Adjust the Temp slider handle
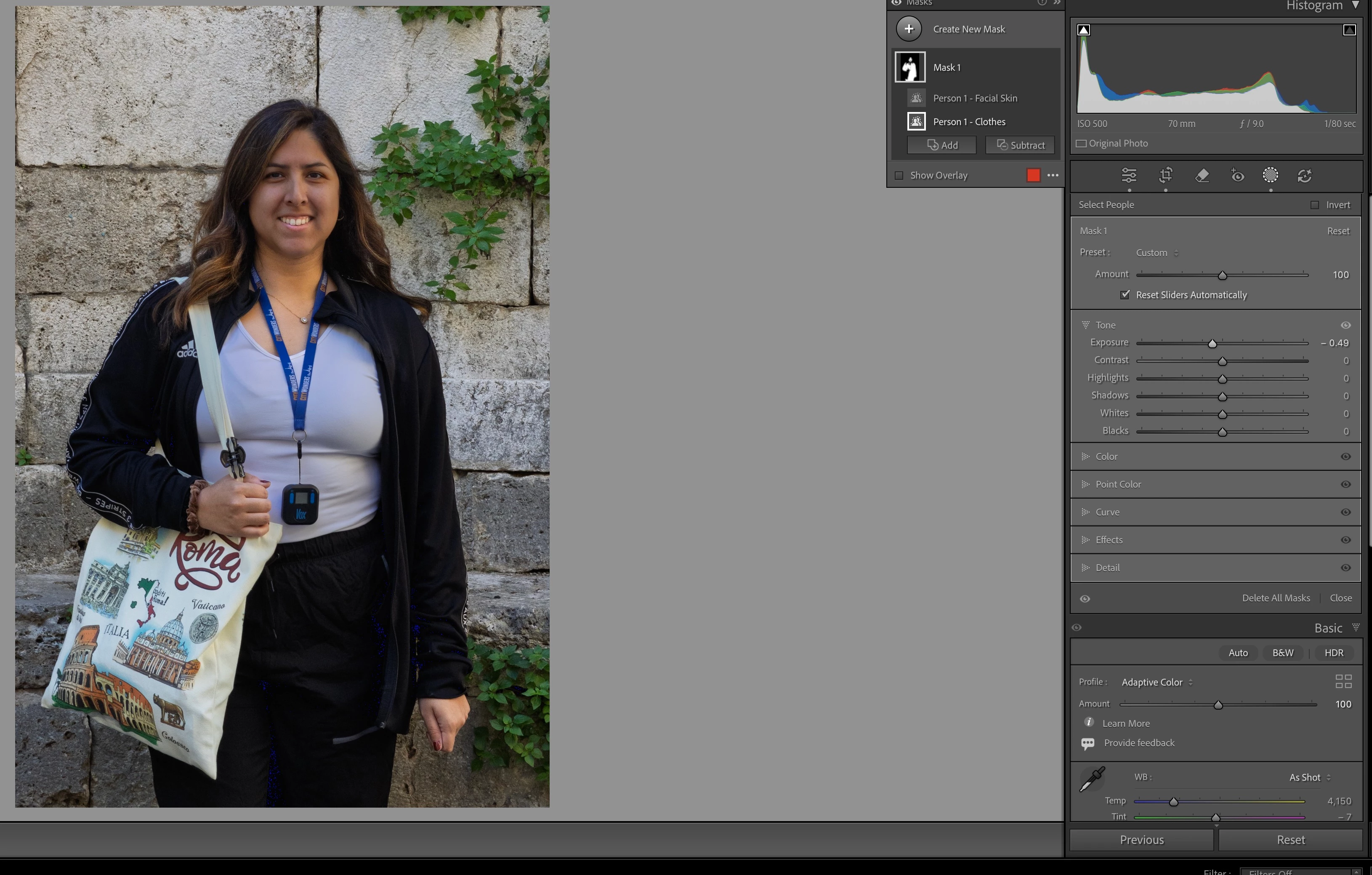The height and width of the screenshot is (875, 1372). pyautogui.click(x=1173, y=802)
